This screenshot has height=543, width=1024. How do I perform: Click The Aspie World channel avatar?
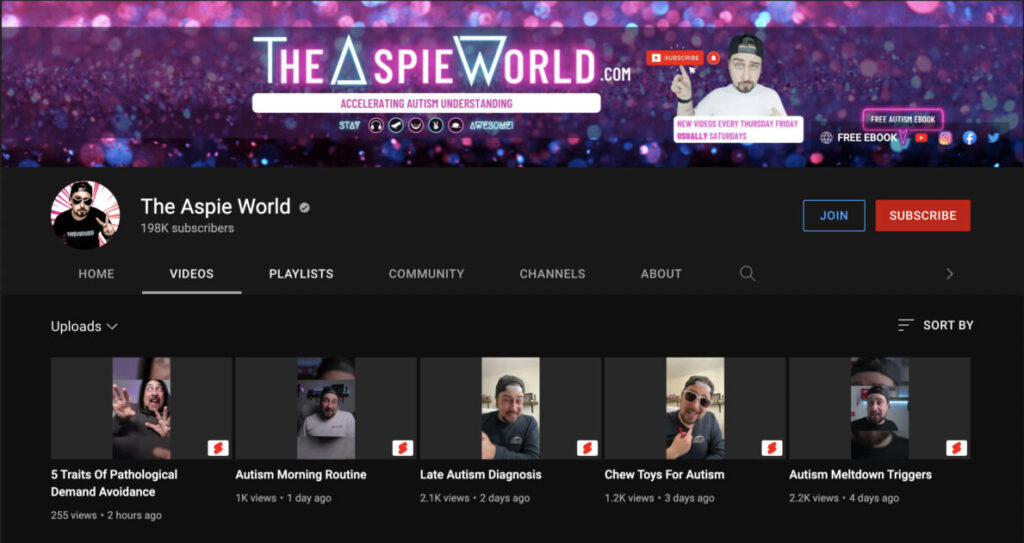click(86, 215)
